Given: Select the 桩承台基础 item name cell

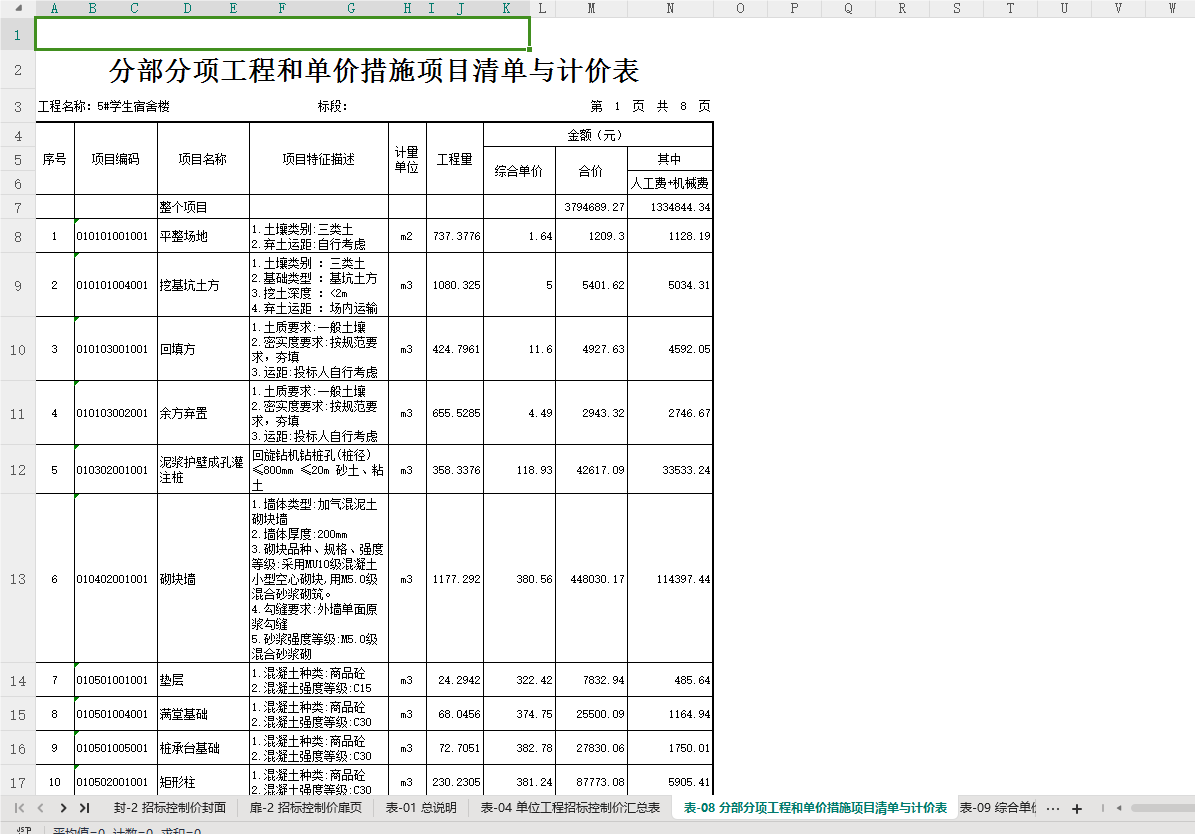Looking at the screenshot, I should click(203, 749).
